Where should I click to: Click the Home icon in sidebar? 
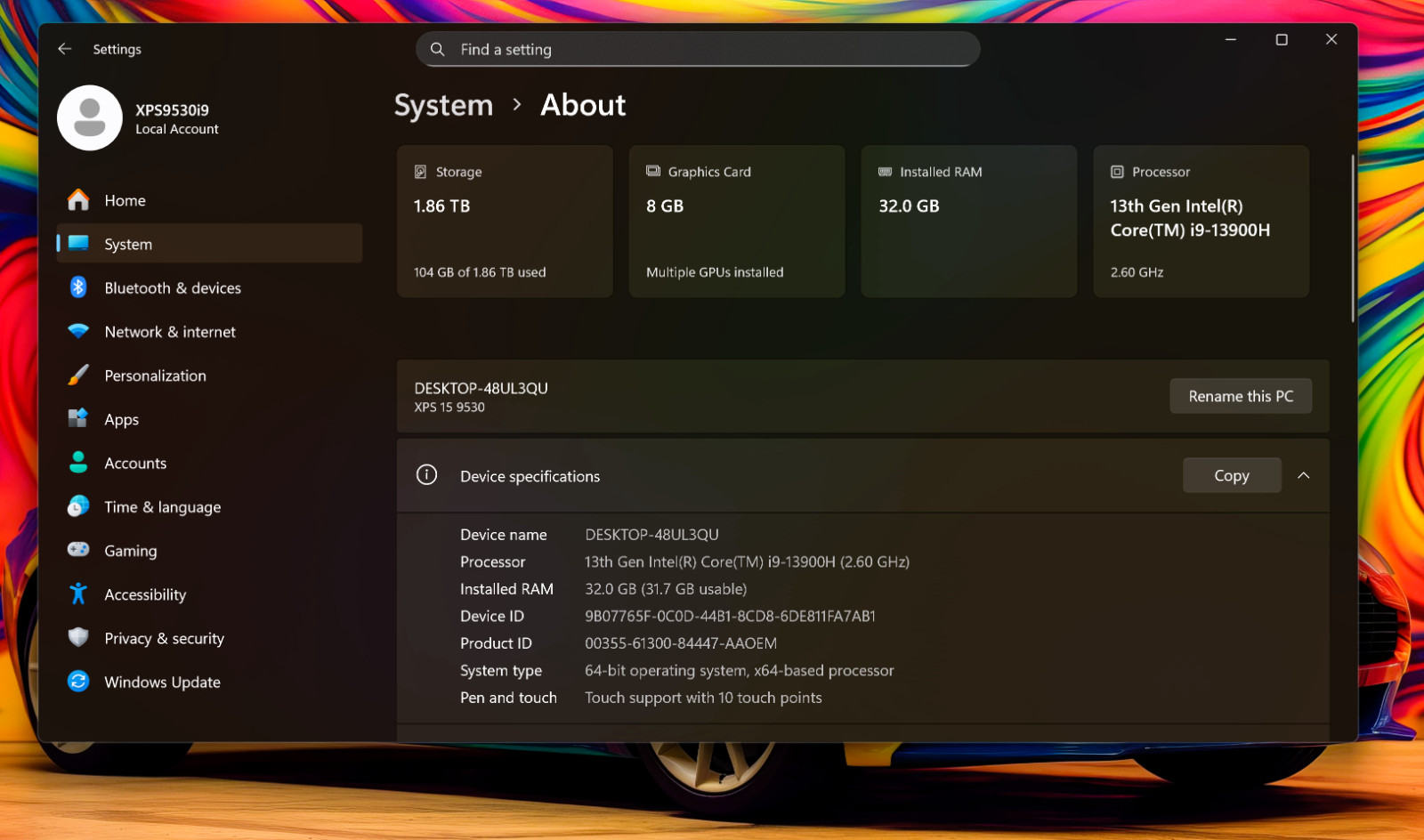78,200
